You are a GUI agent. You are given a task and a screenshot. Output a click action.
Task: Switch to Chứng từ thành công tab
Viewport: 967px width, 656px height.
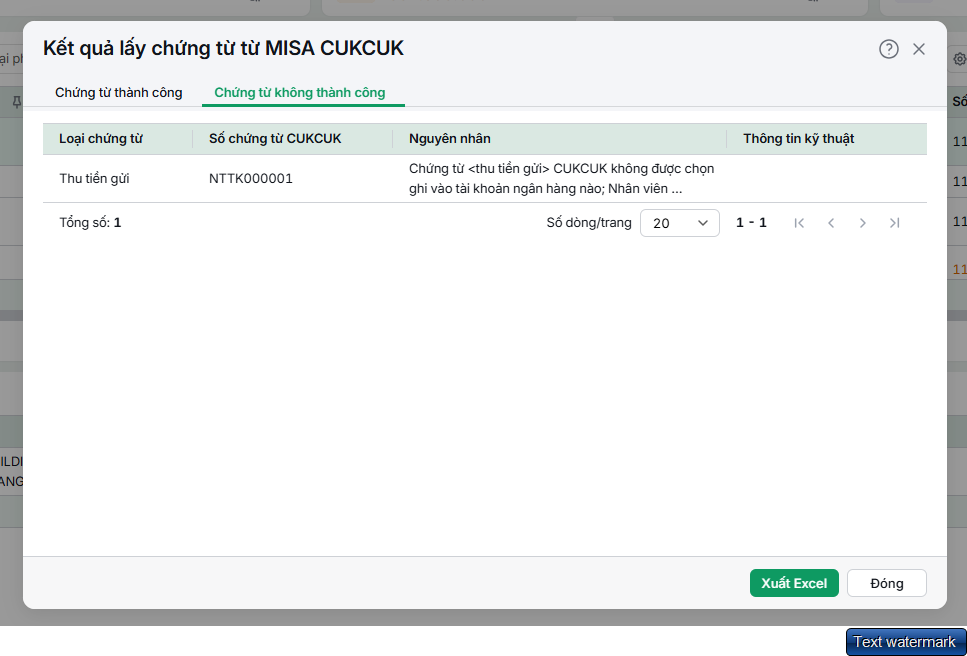coord(118,92)
